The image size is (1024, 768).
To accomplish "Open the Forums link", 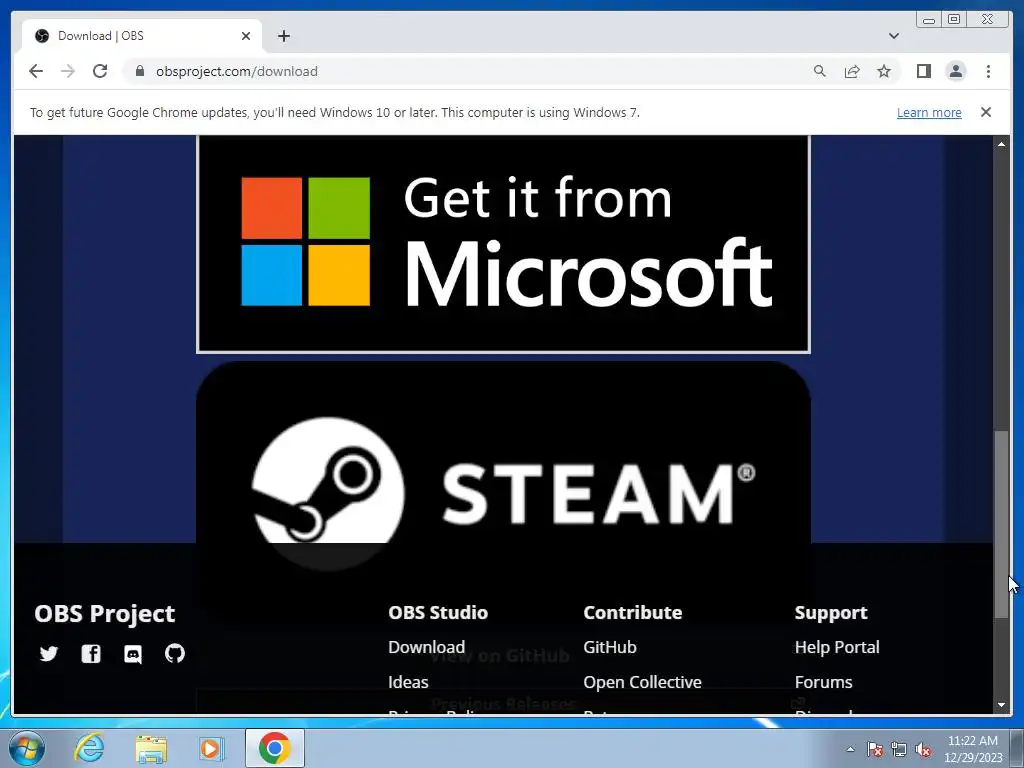I will pyautogui.click(x=824, y=682).
